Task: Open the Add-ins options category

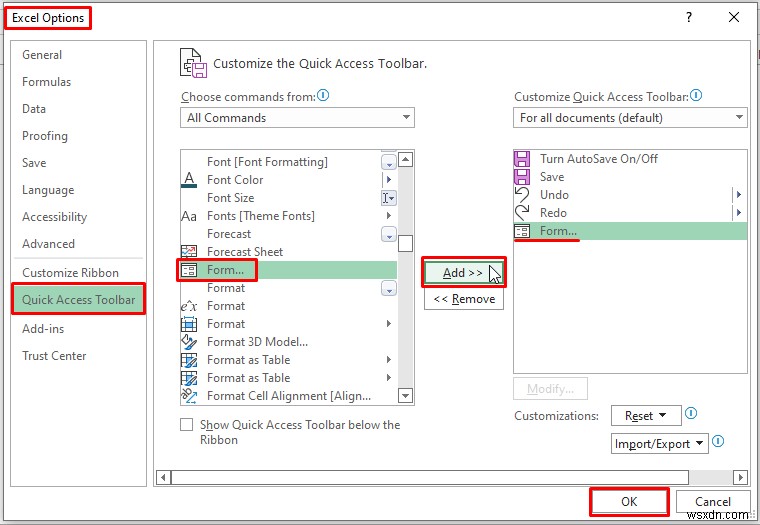Action: [43, 329]
